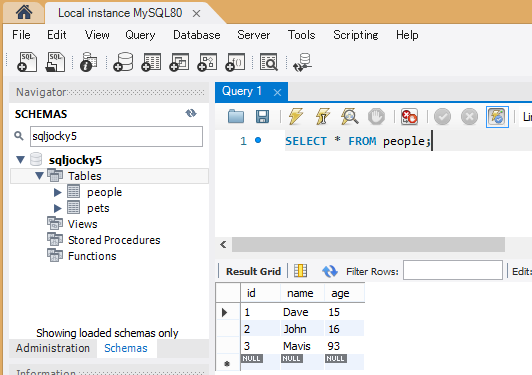Go to the Home tab icon
The height and width of the screenshot is (375, 532).
tap(24, 13)
